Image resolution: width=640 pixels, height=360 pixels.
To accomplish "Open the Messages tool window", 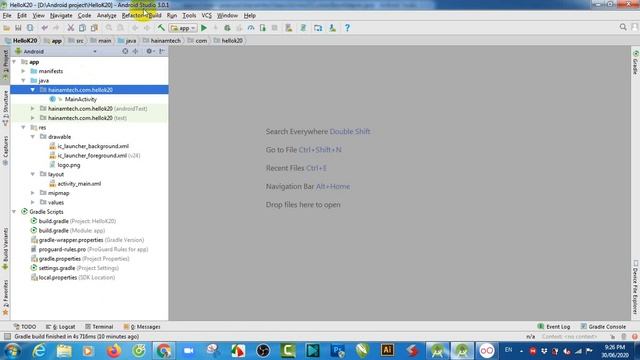I will 142,327.
